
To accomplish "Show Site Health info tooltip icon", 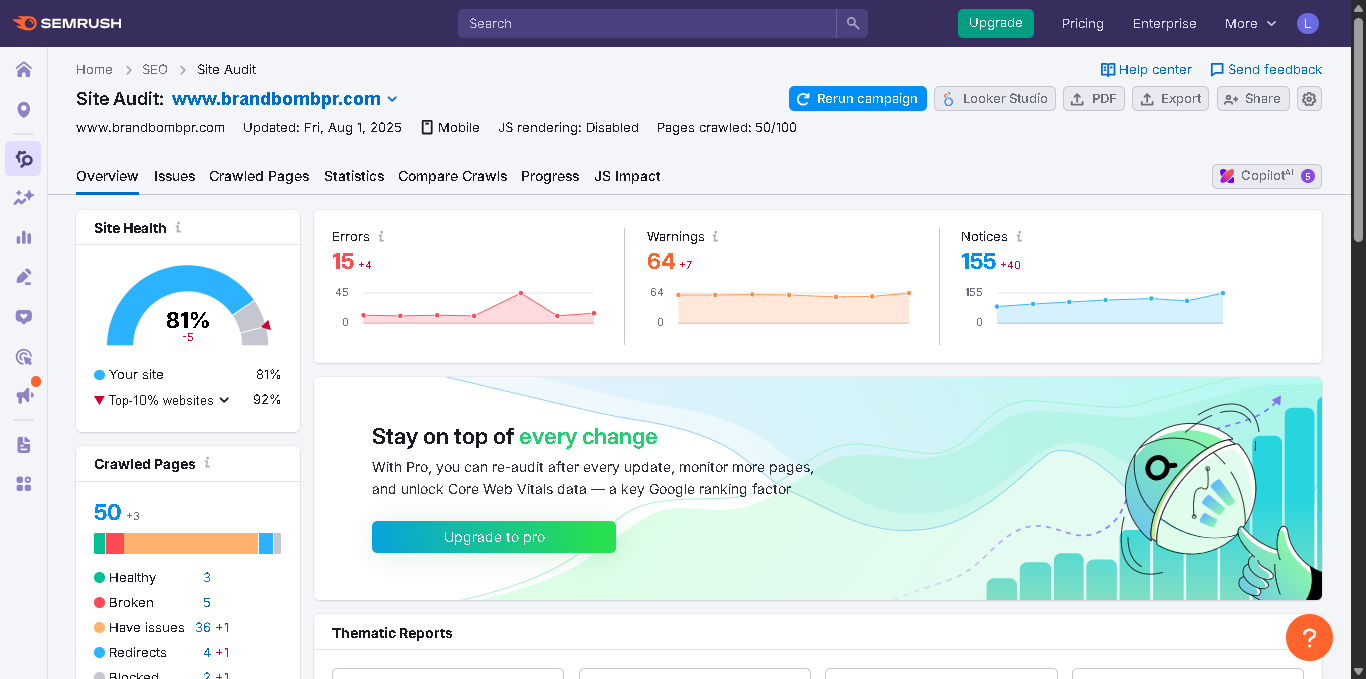I will point(178,228).
